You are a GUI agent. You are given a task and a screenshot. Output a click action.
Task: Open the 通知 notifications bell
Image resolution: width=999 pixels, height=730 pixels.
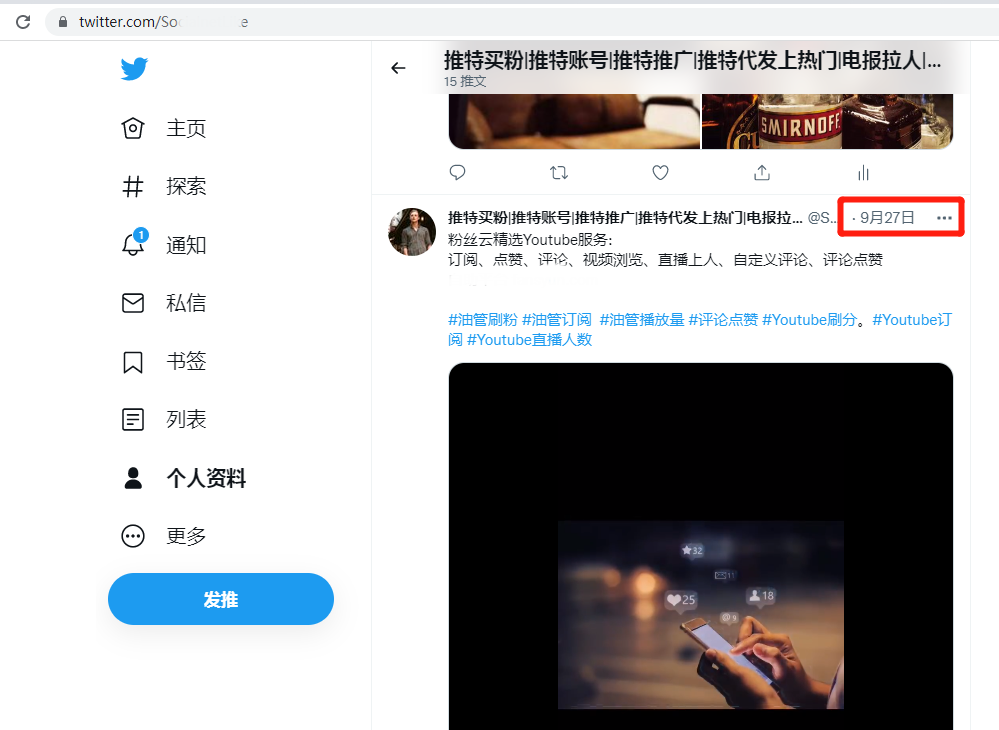coord(164,245)
